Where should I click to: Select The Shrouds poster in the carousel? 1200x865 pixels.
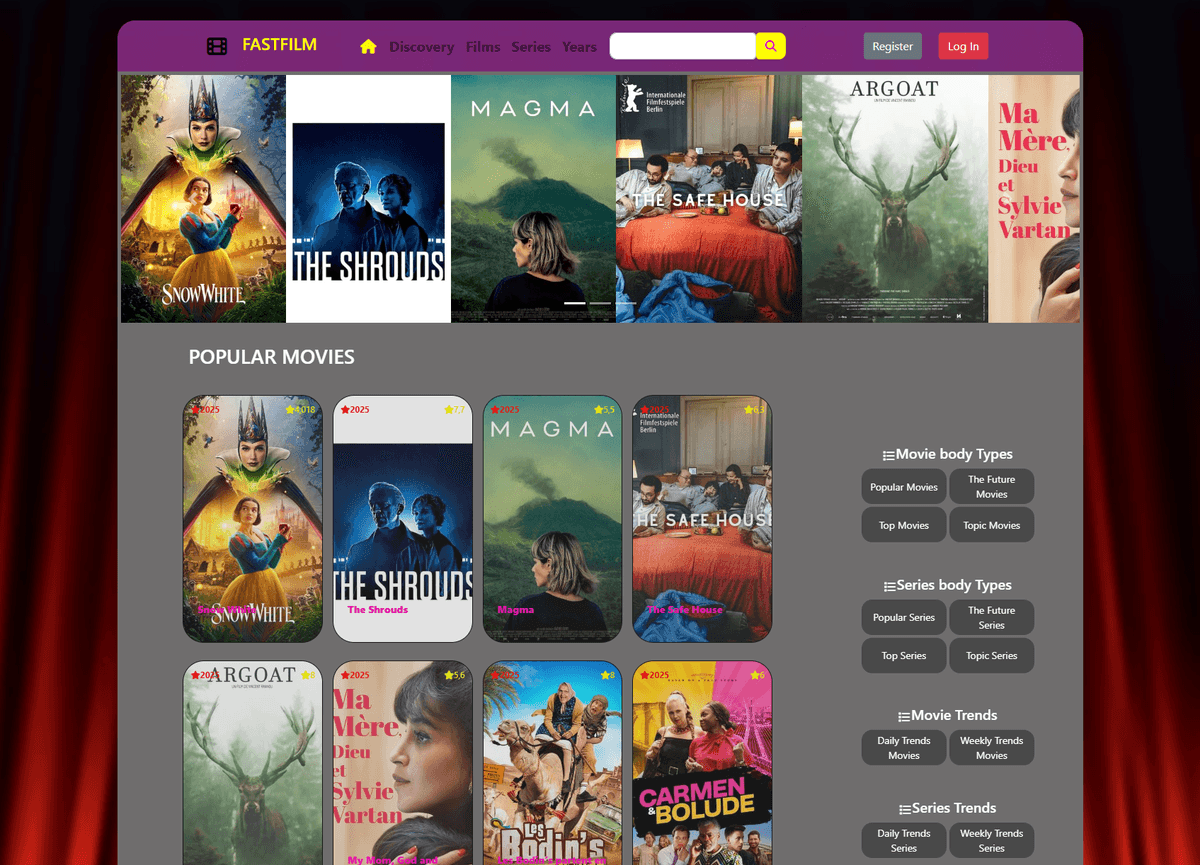pos(368,198)
